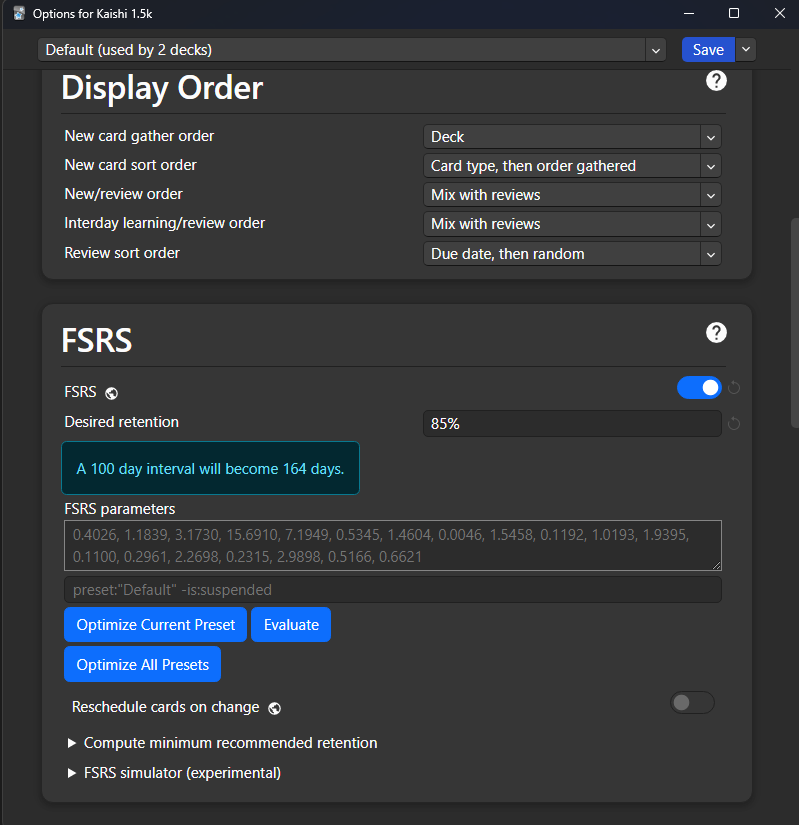Open Save button dropdown arrow
This screenshot has width=799, height=825.
pos(745,49)
